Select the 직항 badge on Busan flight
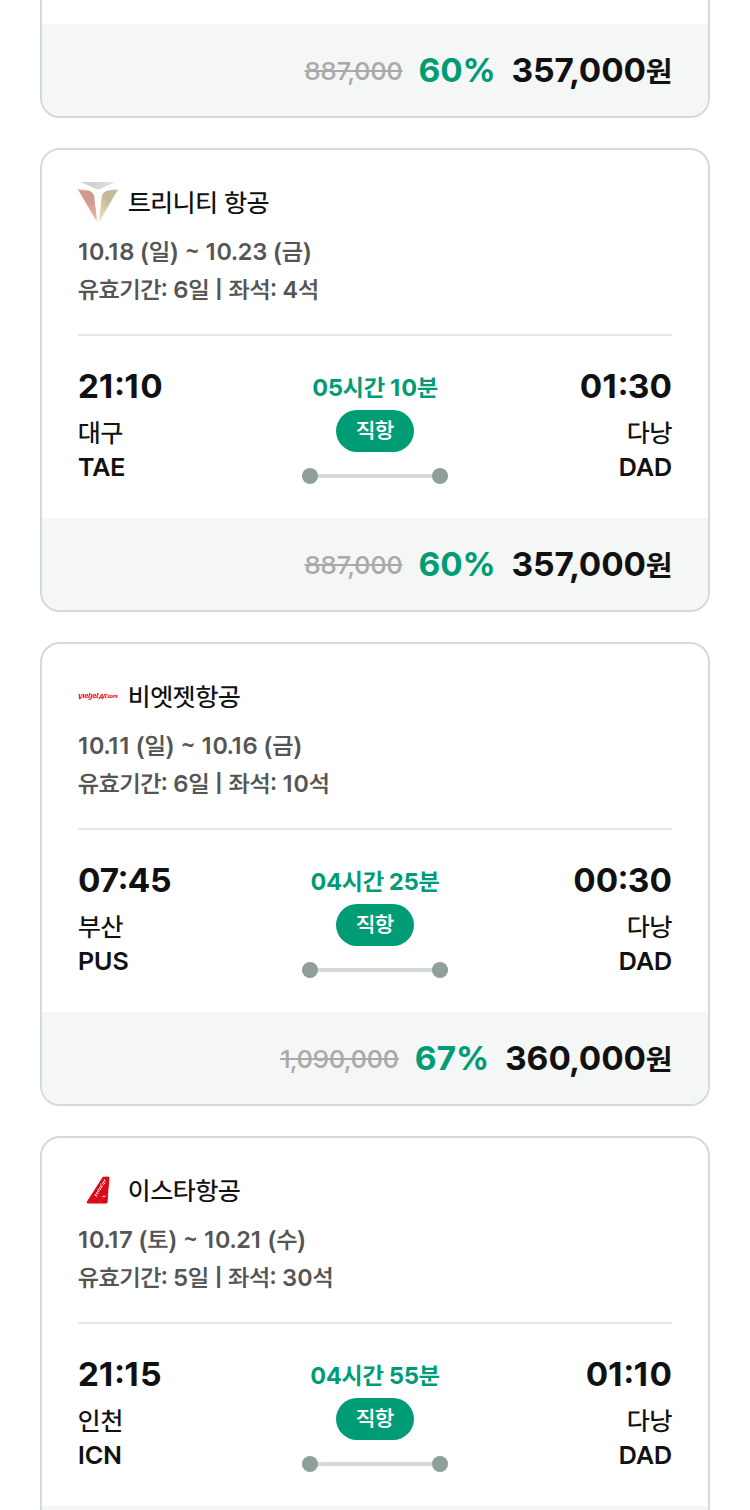The height and width of the screenshot is (1510, 750). (375, 925)
